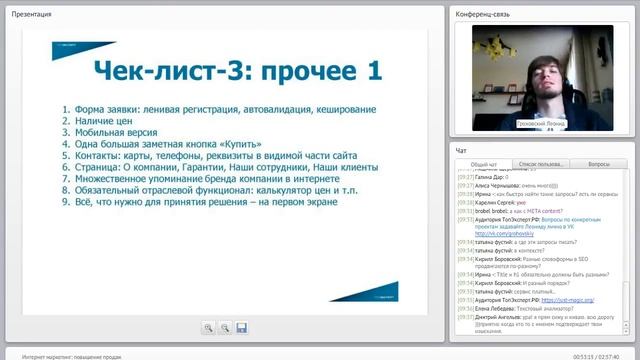Click Елена Лебедева's Текстовый анализатор message
The image size is (640, 360).
(x=516, y=309)
